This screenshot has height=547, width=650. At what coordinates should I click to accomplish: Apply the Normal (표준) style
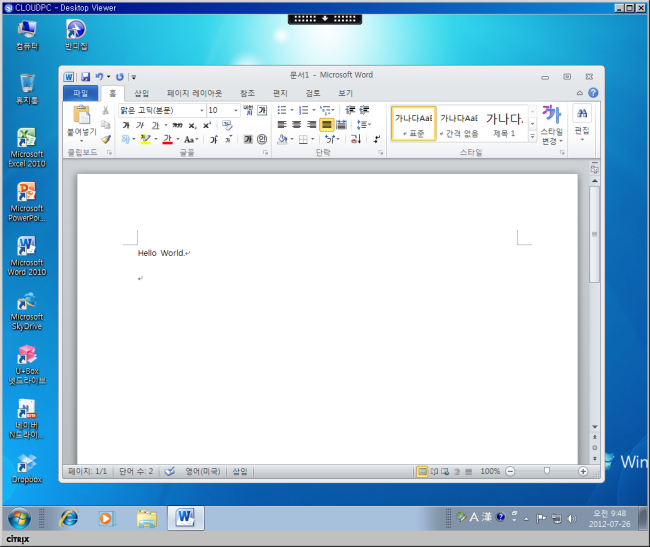pos(413,124)
